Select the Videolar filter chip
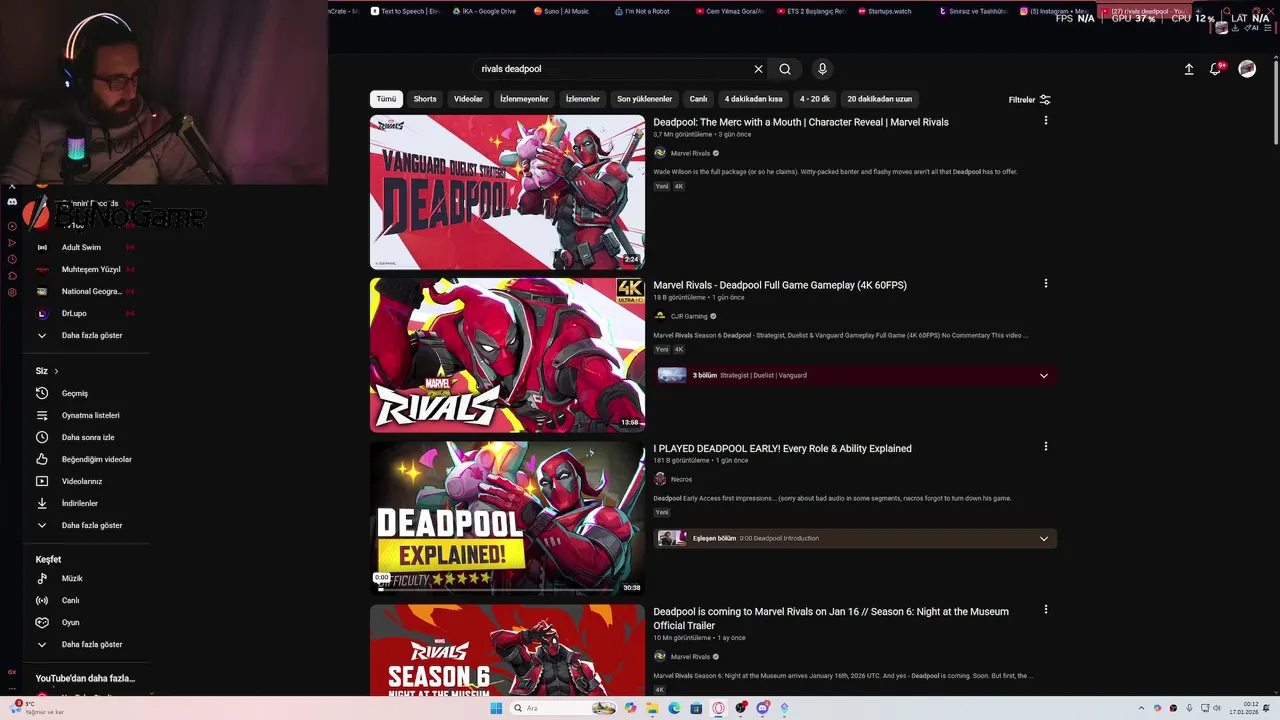This screenshot has height=720, width=1280. pos(468,99)
